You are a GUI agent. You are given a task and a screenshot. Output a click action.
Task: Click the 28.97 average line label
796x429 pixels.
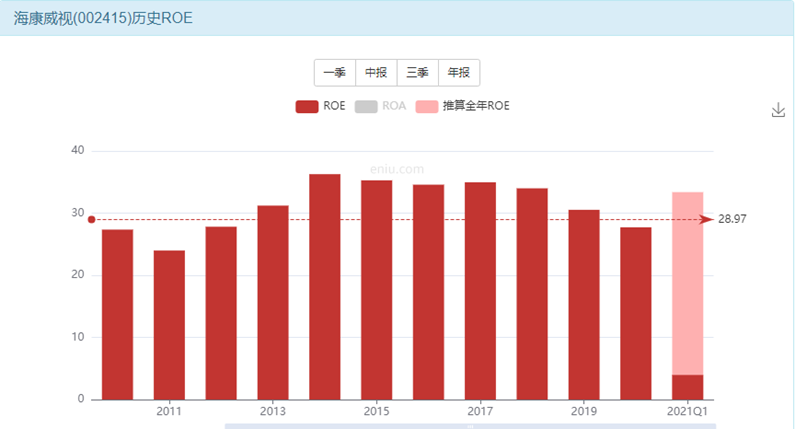tap(732, 219)
